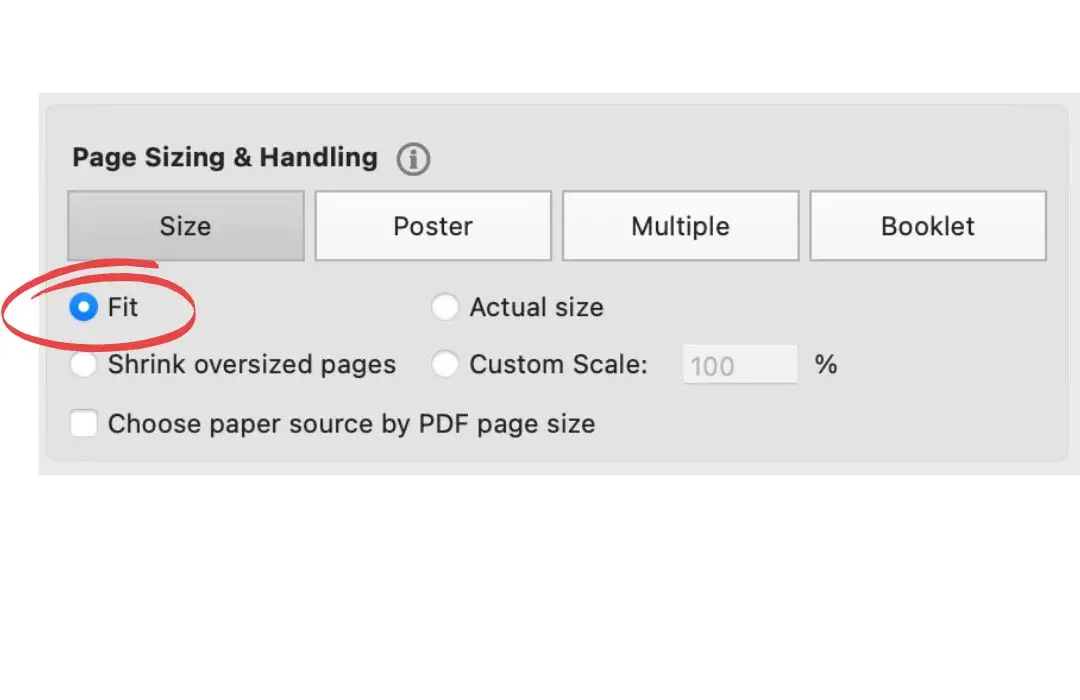The width and height of the screenshot is (1080, 700).
Task: Open the Poster tab
Action: pos(433,226)
